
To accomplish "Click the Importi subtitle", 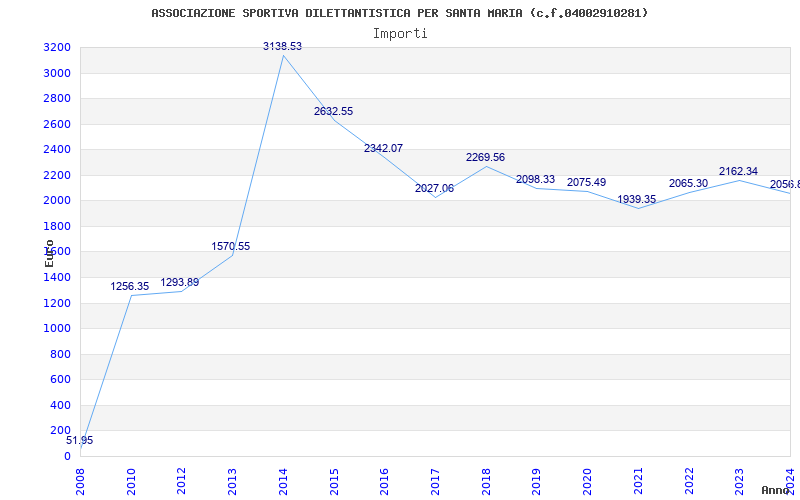I will tap(400, 34).
